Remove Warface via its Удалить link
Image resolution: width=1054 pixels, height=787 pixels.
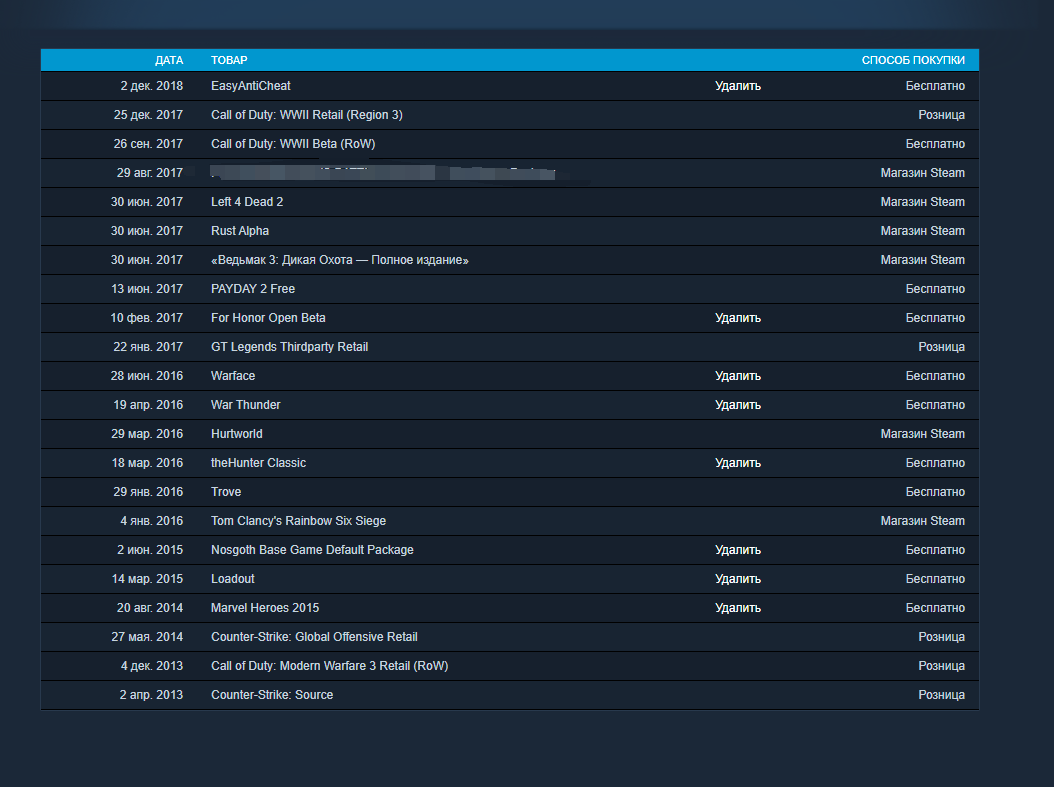pos(737,376)
